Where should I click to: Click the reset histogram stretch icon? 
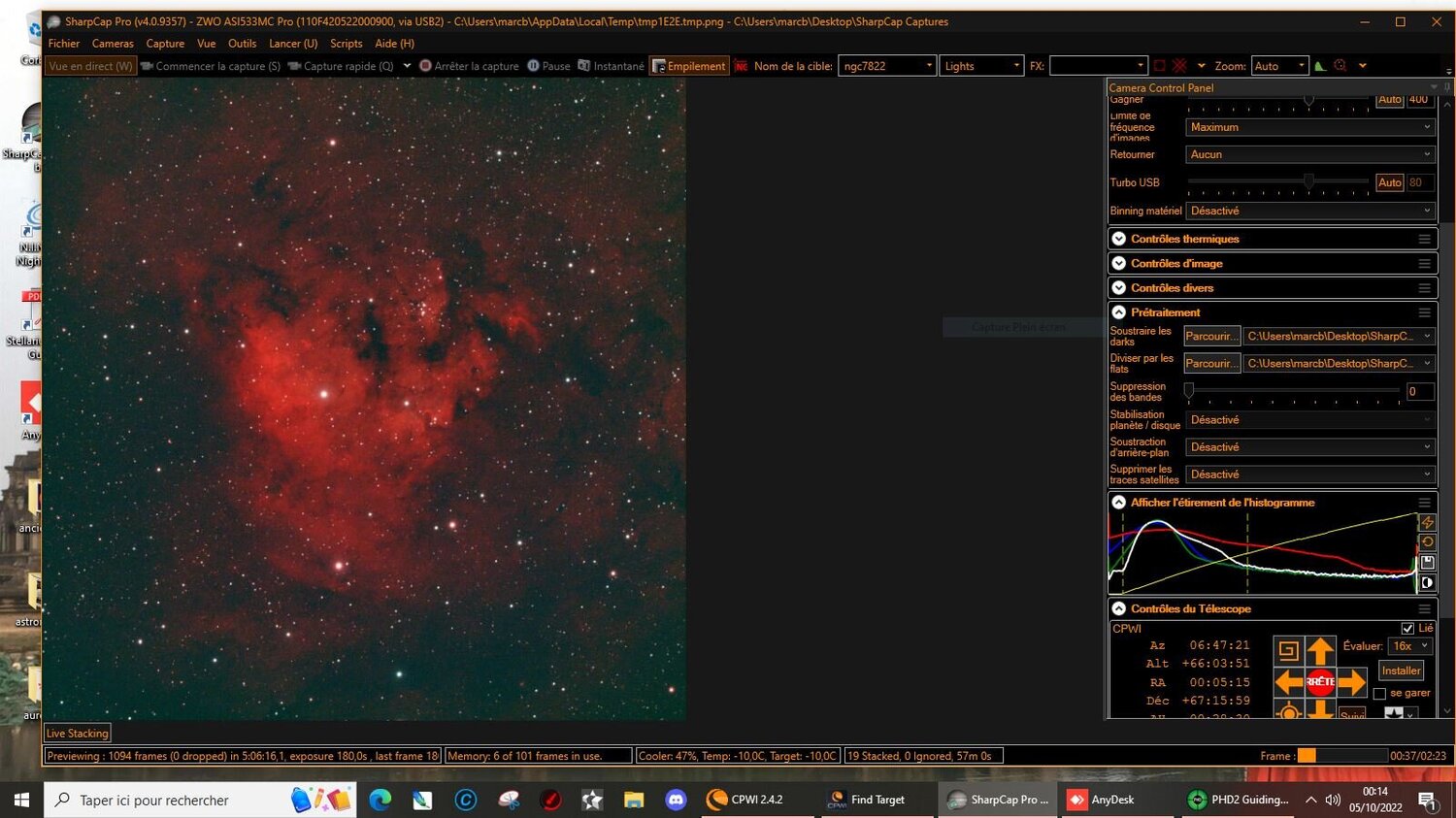click(1428, 541)
